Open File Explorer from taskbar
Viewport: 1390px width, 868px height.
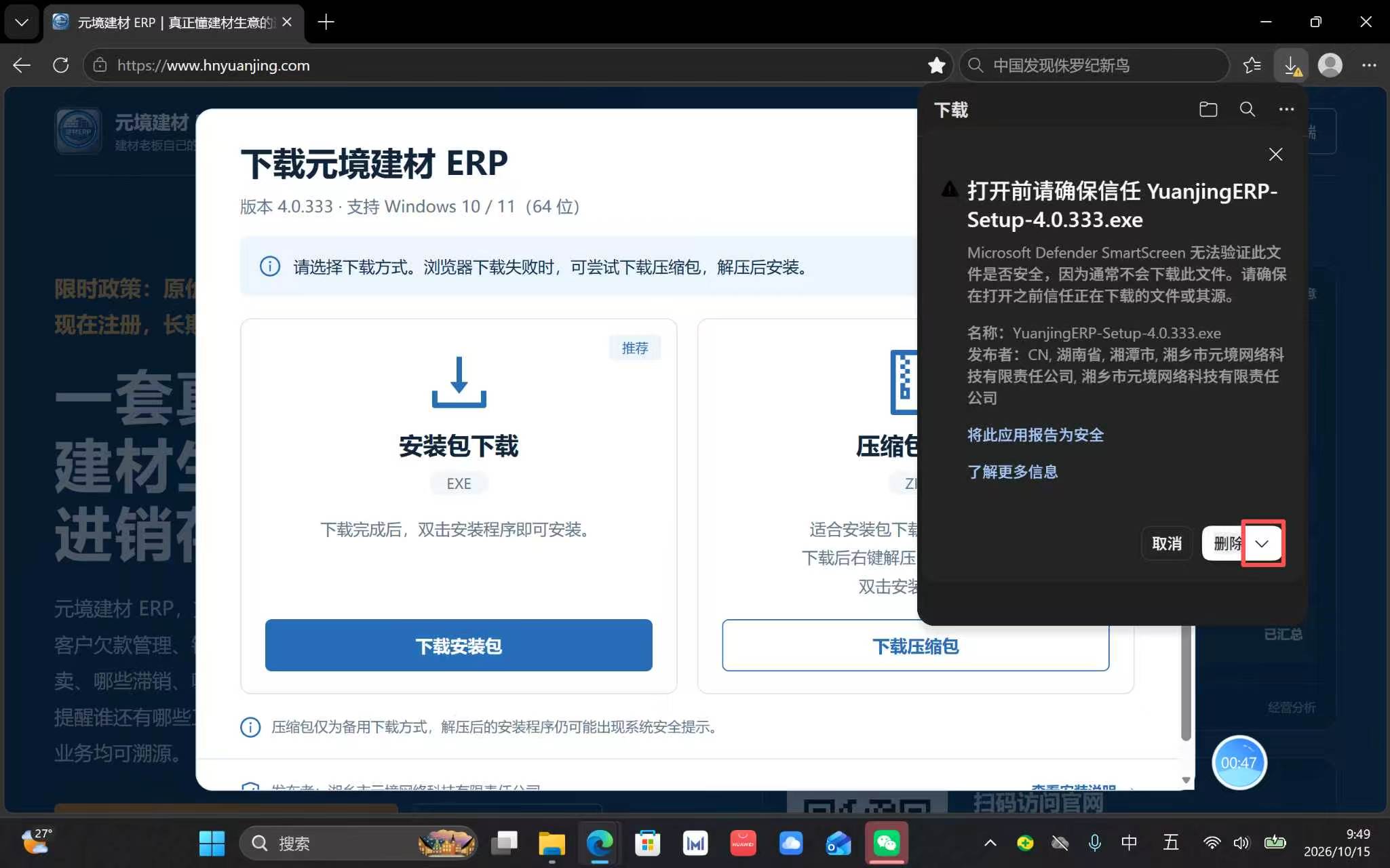pyautogui.click(x=552, y=843)
